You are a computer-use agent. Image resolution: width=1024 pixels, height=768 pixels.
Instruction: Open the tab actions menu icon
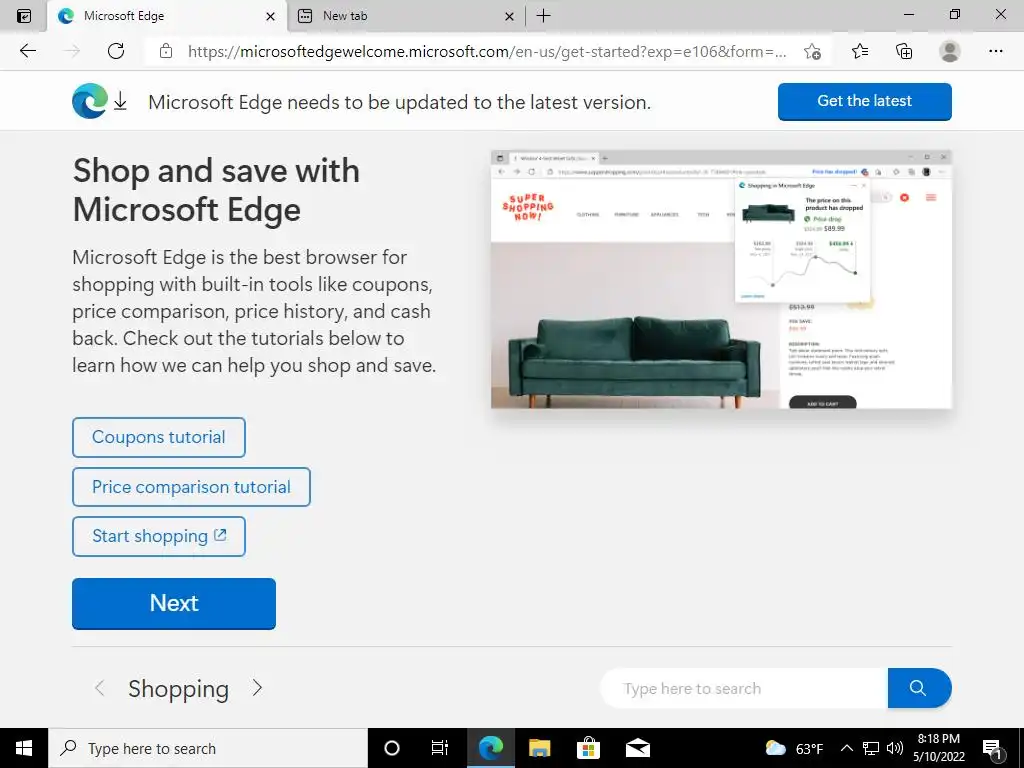[x=24, y=16]
